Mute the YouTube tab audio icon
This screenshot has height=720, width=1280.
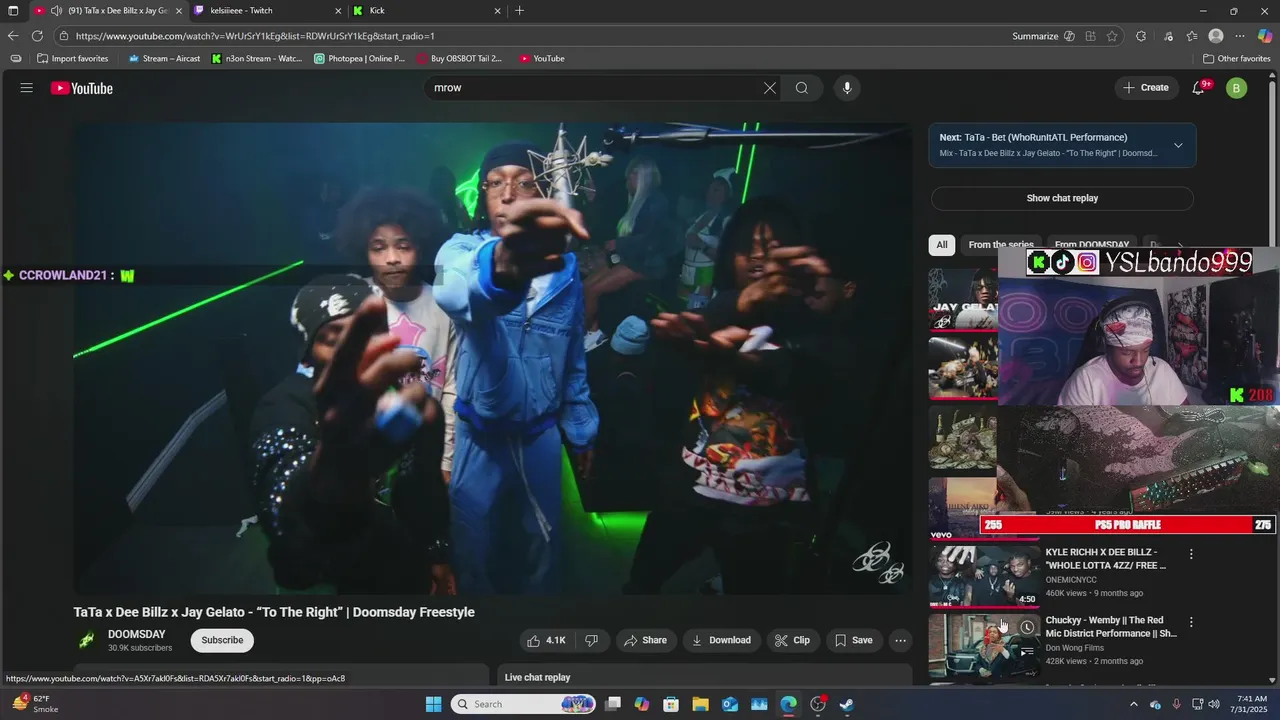(56, 11)
